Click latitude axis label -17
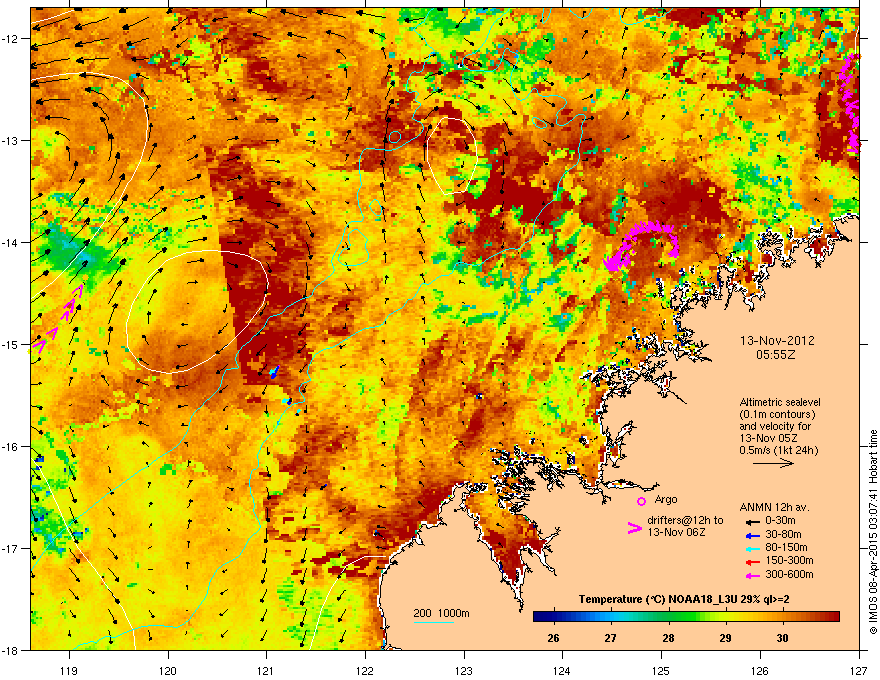The width and height of the screenshot is (880, 680). [11, 549]
